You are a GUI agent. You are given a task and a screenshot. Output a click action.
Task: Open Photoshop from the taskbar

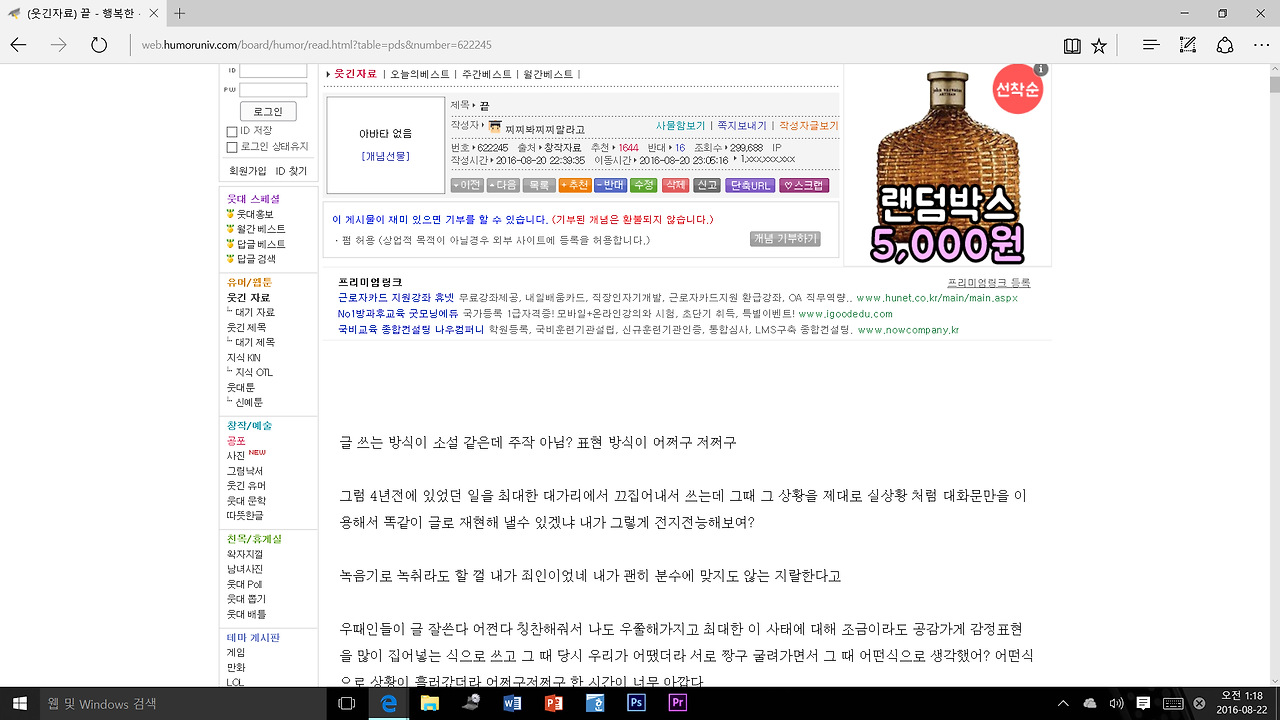point(635,703)
